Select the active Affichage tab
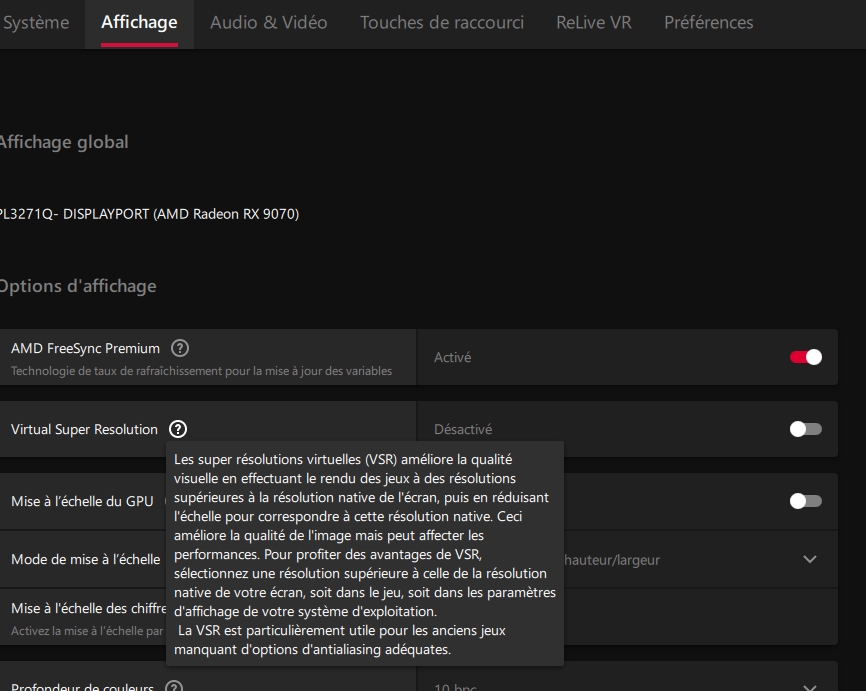Image resolution: width=866 pixels, height=691 pixels. coord(139,23)
